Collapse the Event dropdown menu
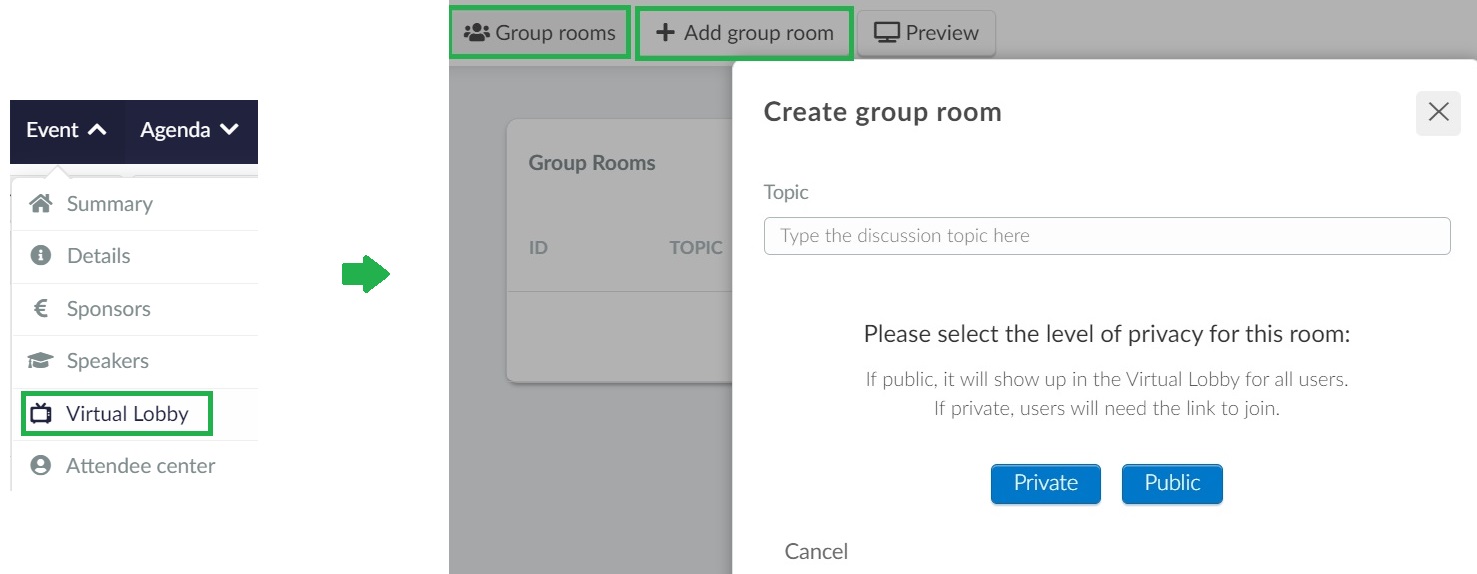This screenshot has height=574, width=1477. click(67, 130)
